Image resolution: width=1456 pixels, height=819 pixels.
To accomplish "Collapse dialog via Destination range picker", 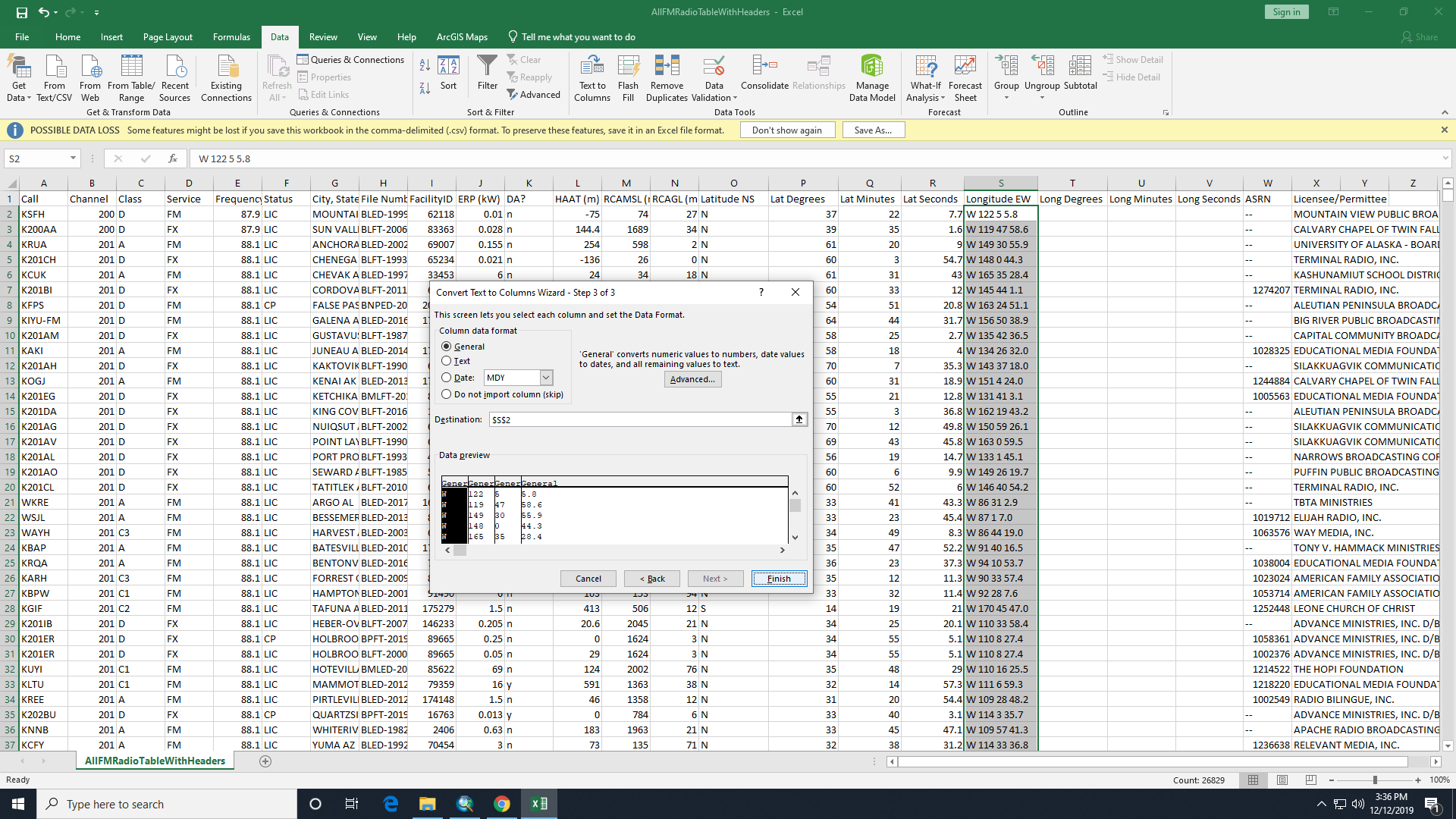I will (799, 419).
